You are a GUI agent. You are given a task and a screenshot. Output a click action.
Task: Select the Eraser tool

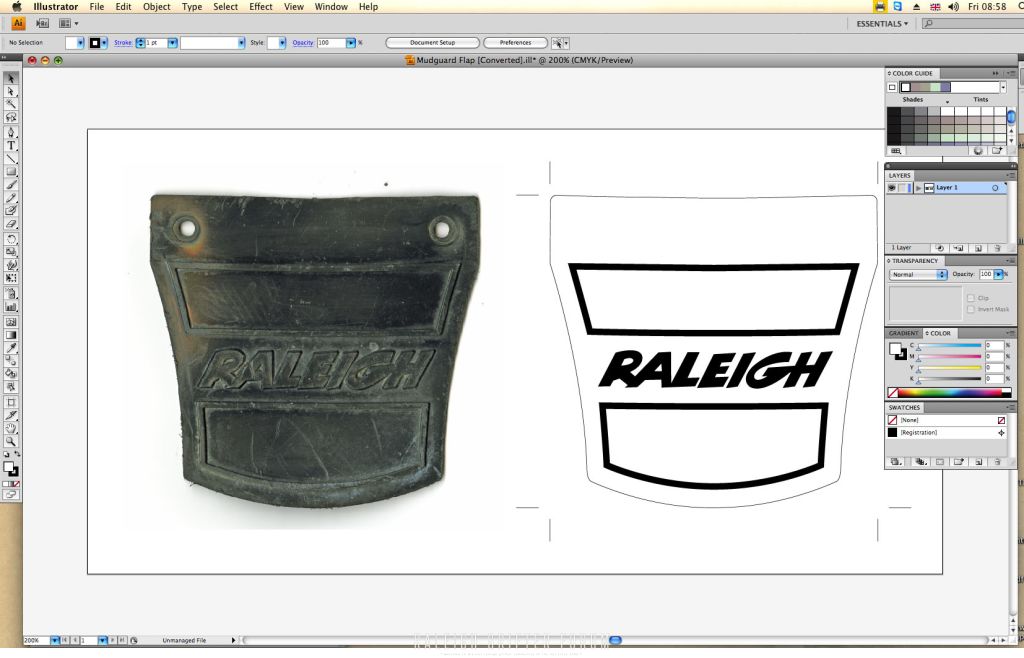(10, 224)
